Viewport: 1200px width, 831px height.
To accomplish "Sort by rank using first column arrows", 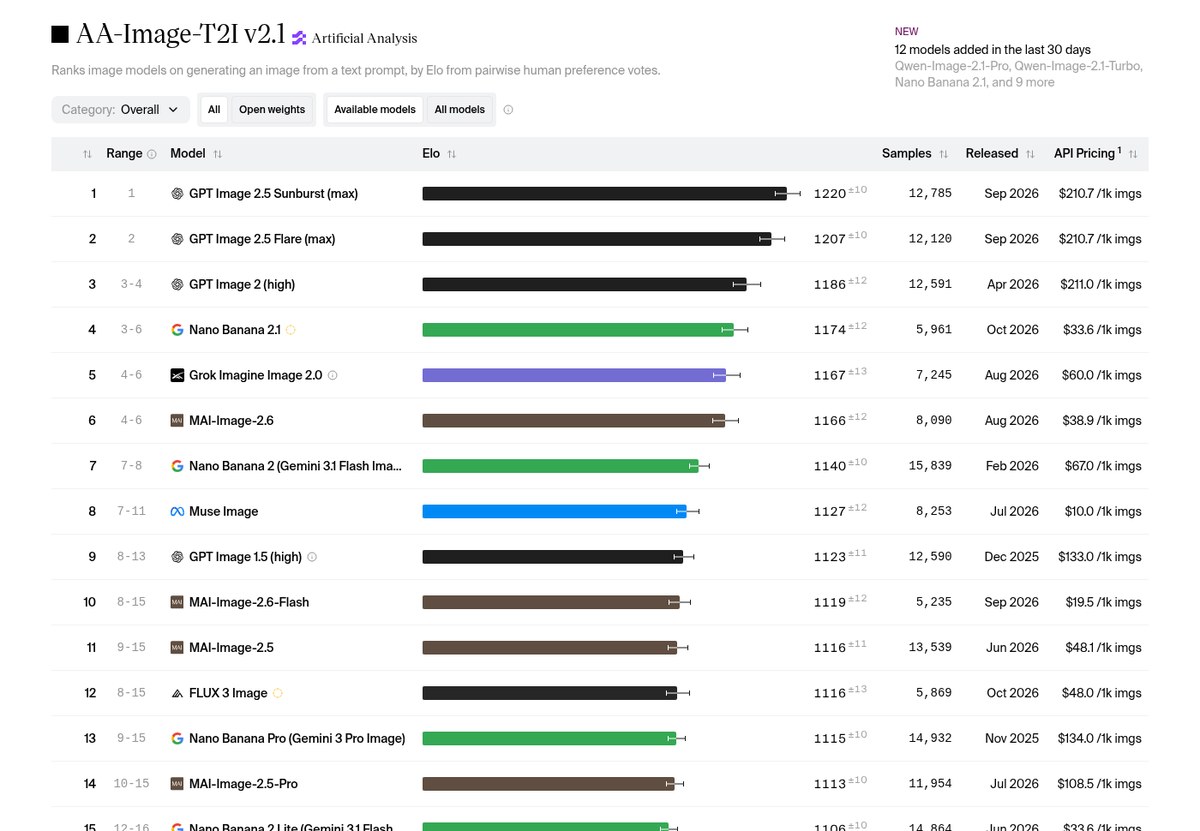I will point(87,154).
